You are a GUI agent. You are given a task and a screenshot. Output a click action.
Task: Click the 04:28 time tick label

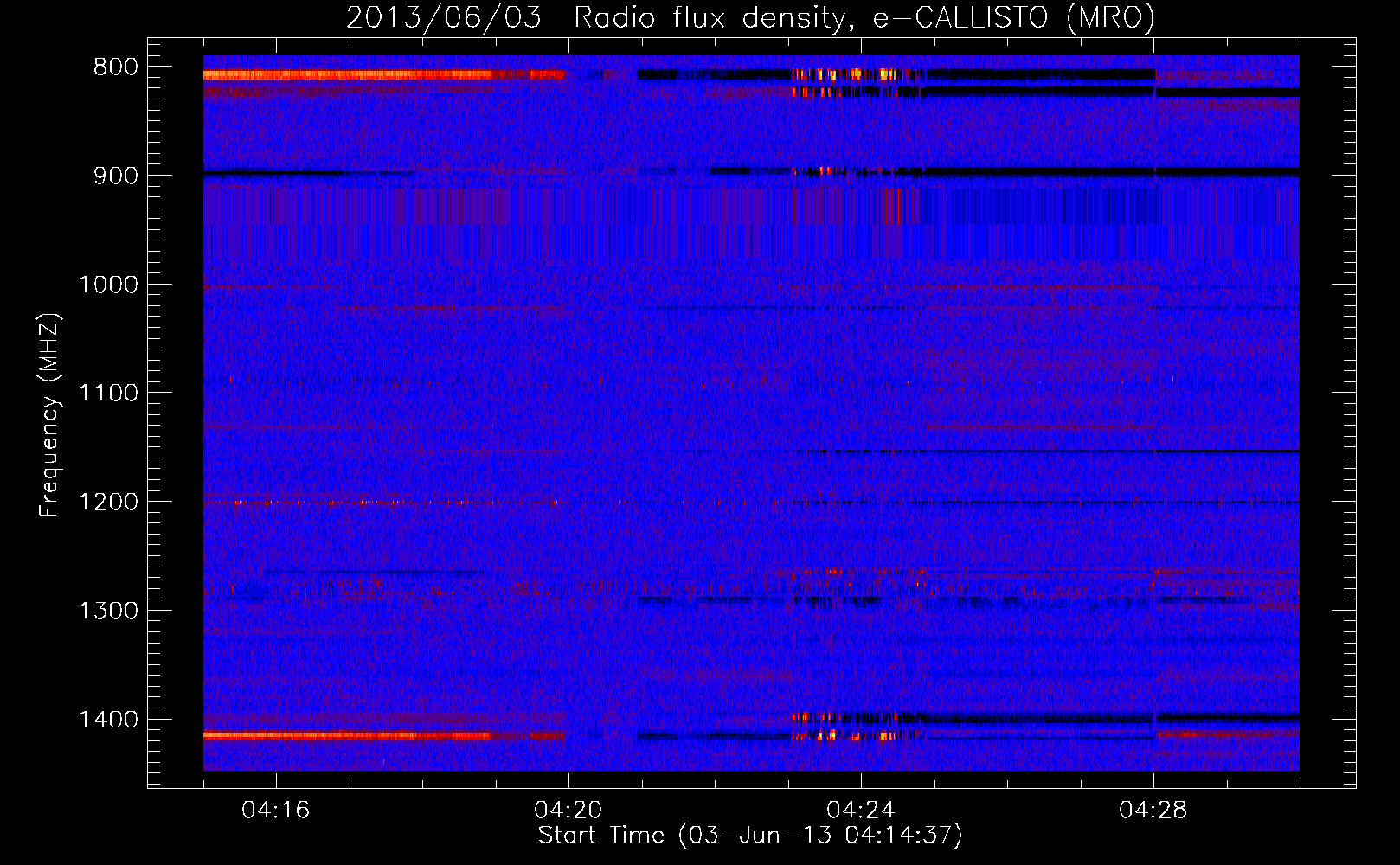pos(1153,811)
